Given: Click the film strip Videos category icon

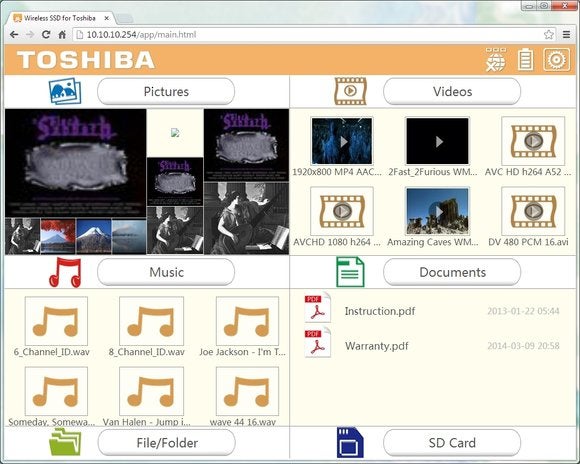Looking at the screenshot, I should [x=350, y=91].
